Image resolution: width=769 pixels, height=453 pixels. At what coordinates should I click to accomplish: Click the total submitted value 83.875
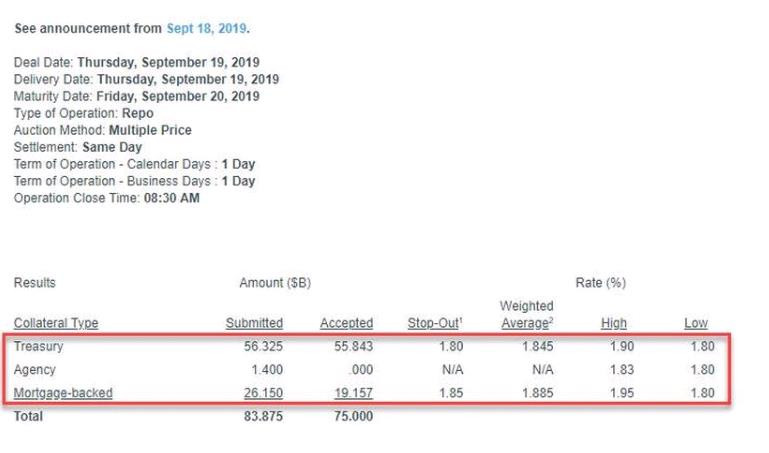click(x=263, y=417)
